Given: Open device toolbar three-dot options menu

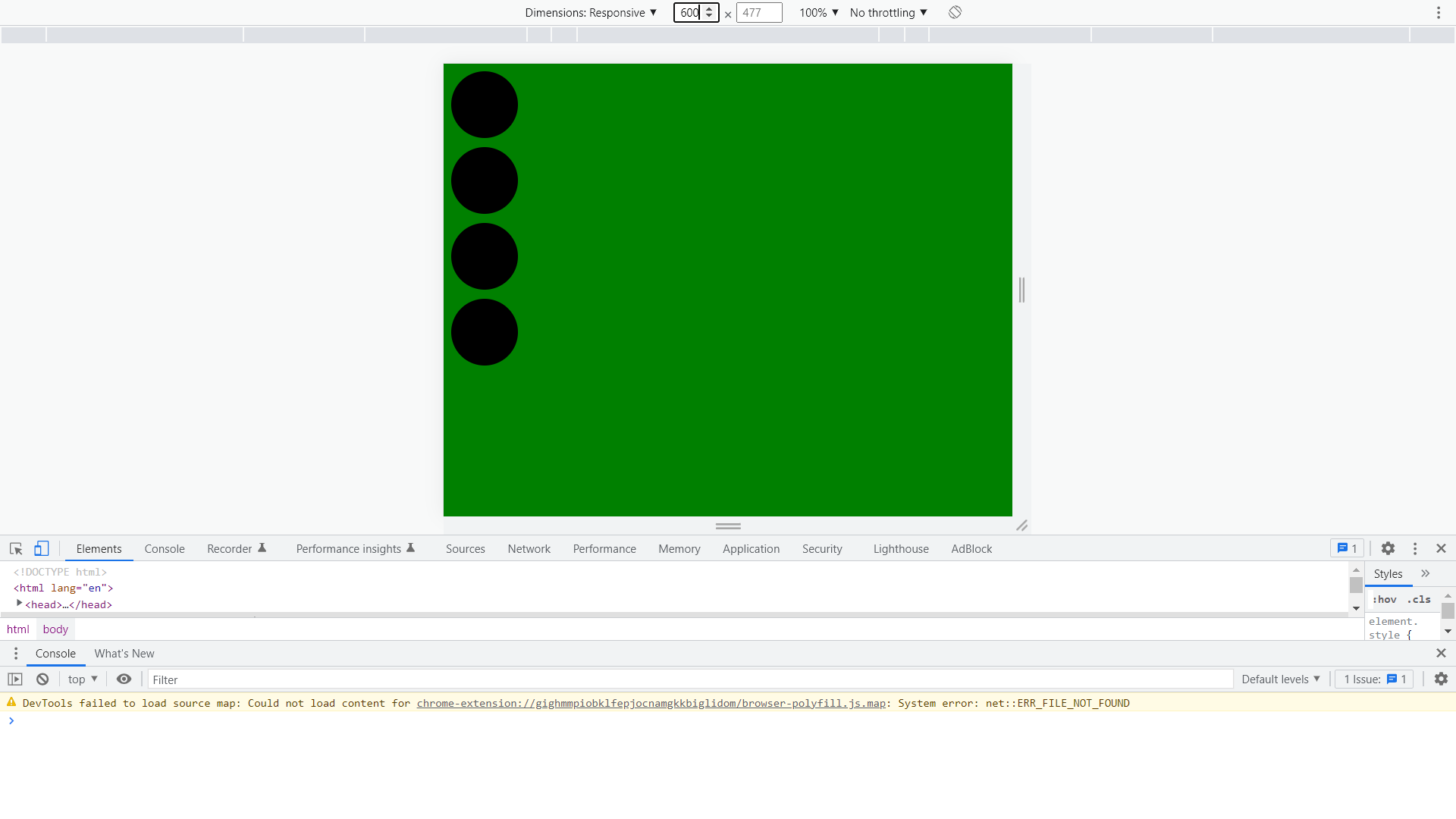Looking at the screenshot, I should point(1438,12).
